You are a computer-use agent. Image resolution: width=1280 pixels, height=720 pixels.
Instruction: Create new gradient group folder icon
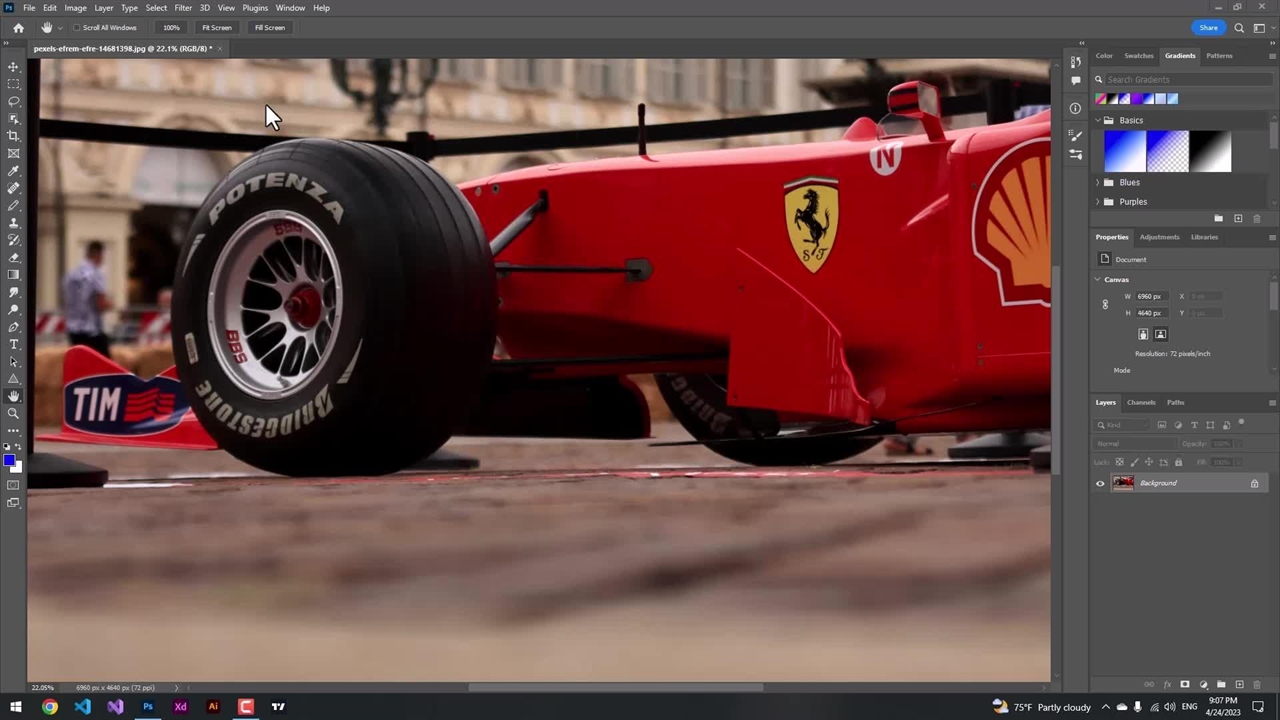click(x=1218, y=218)
